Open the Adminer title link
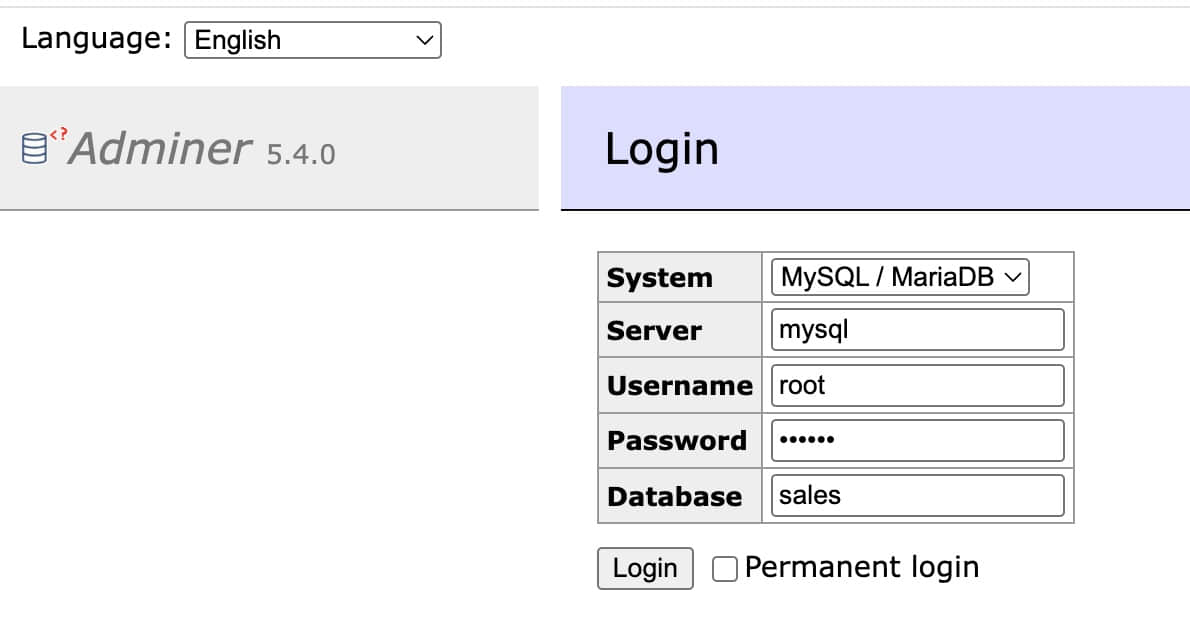This screenshot has height=634, width=1190. [160, 149]
